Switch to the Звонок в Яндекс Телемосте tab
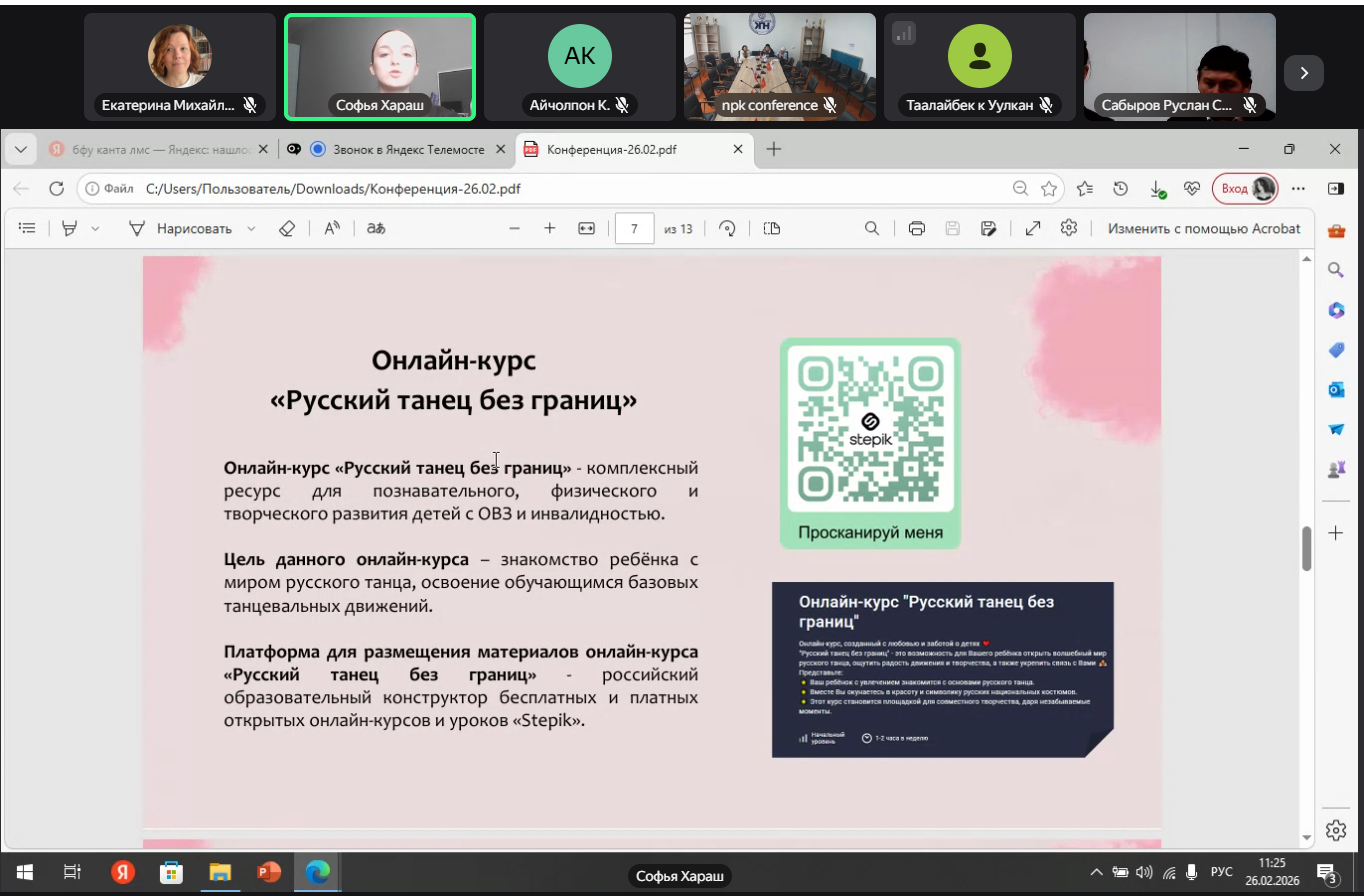The height and width of the screenshot is (896, 1364). point(398,149)
